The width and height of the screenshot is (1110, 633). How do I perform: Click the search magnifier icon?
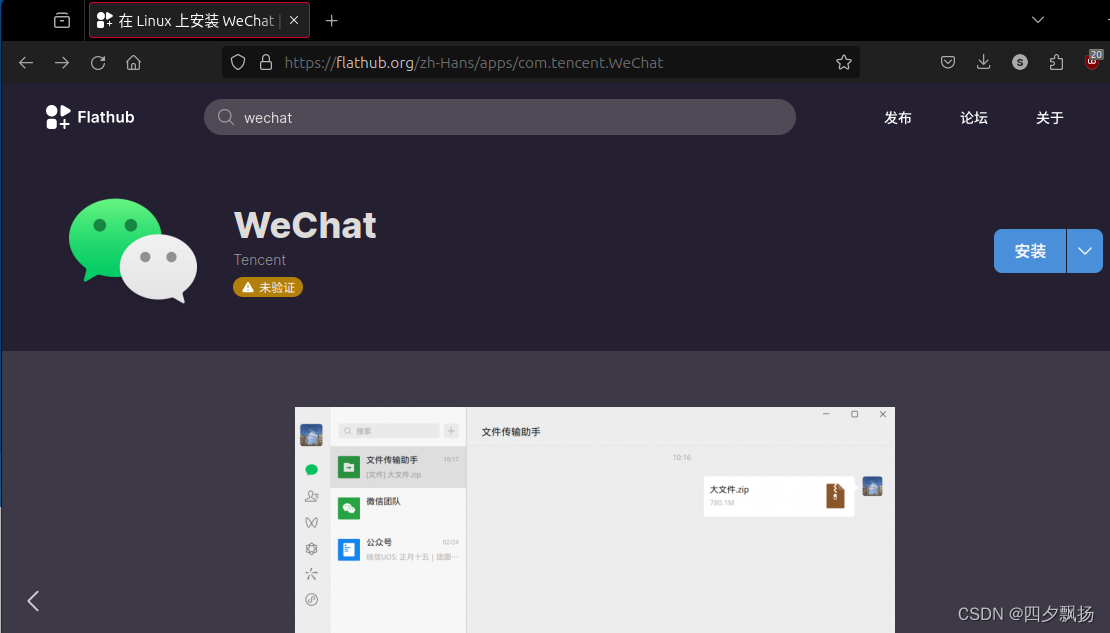point(226,118)
